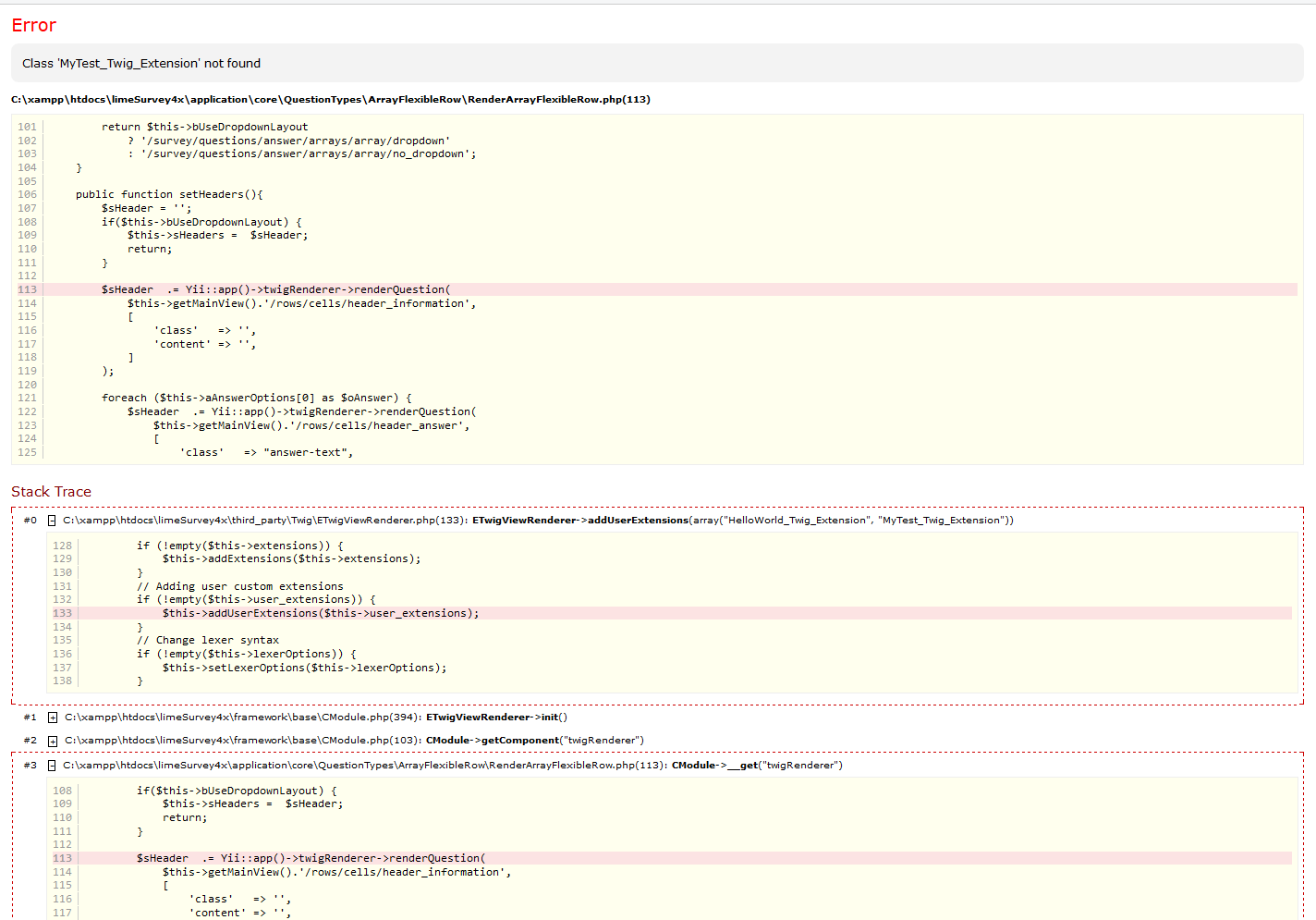Expand stack frame #2 plus icon
The width and height of the screenshot is (1316, 920).
click(53, 741)
